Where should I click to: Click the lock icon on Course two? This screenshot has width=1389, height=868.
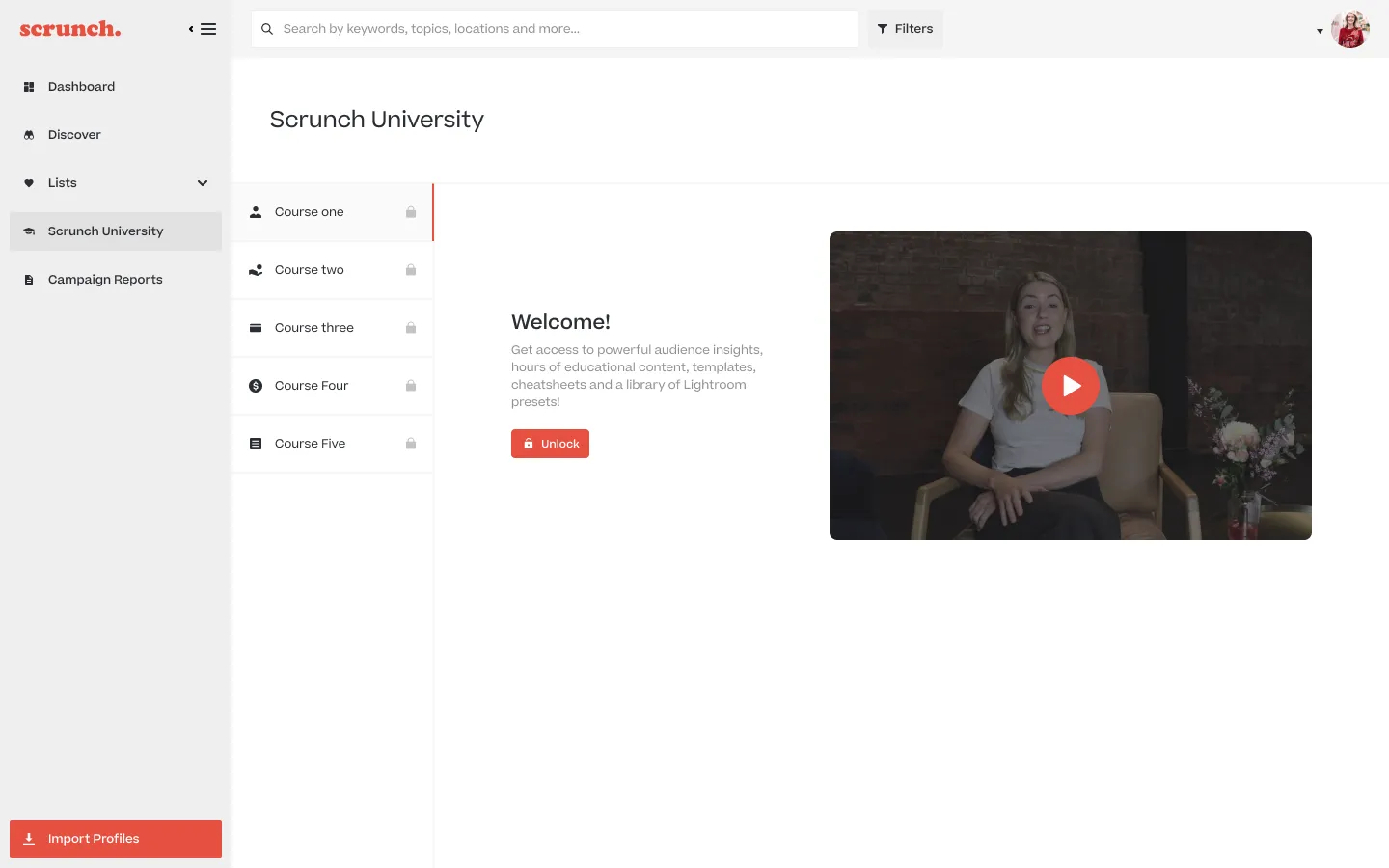point(411,270)
